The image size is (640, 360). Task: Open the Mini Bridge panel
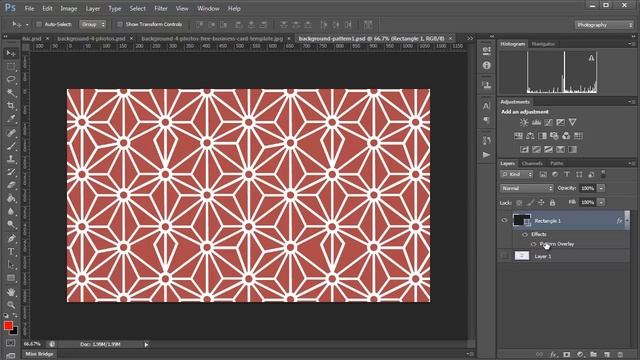click(39, 354)
